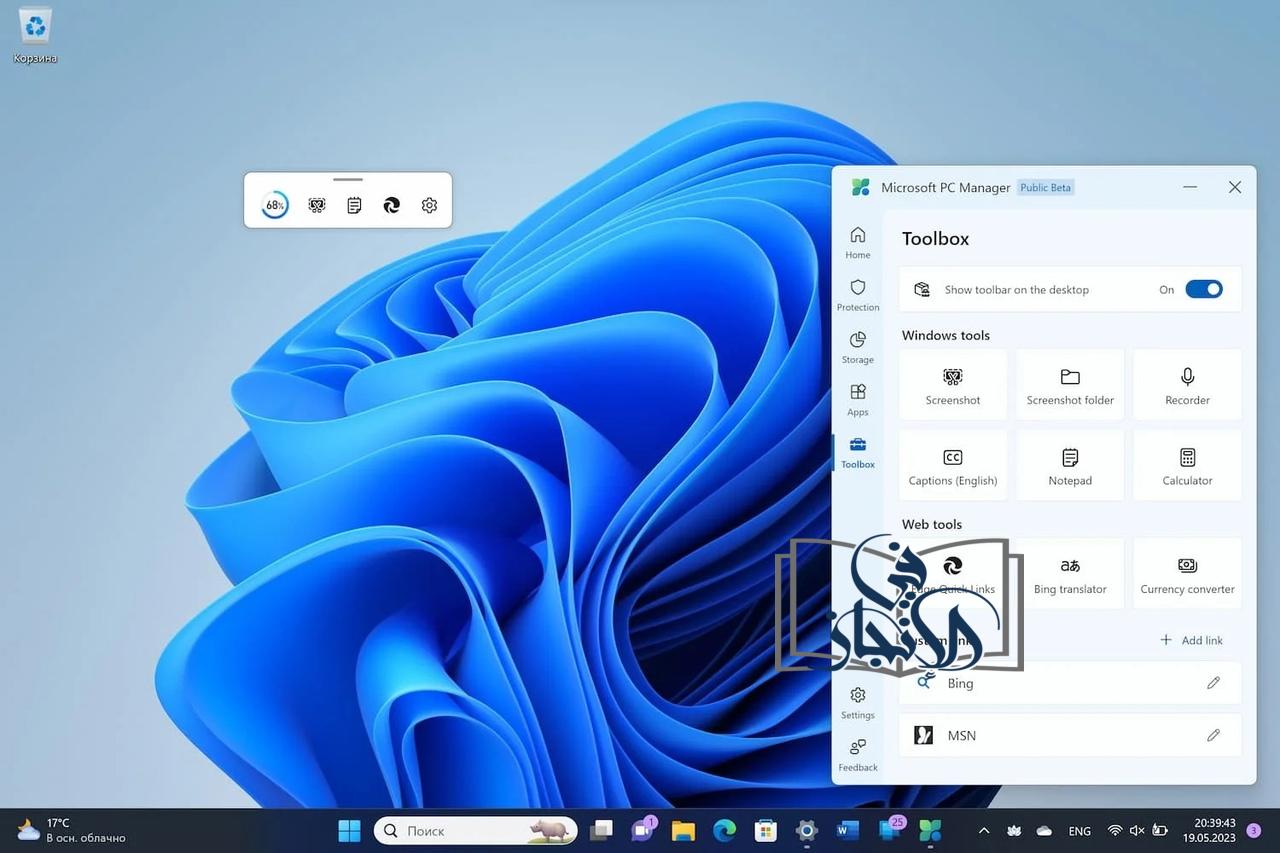1280x853 pixels.
Task: Turn off Show toolbar on the desktop switch
Action: coord(1204,289)
